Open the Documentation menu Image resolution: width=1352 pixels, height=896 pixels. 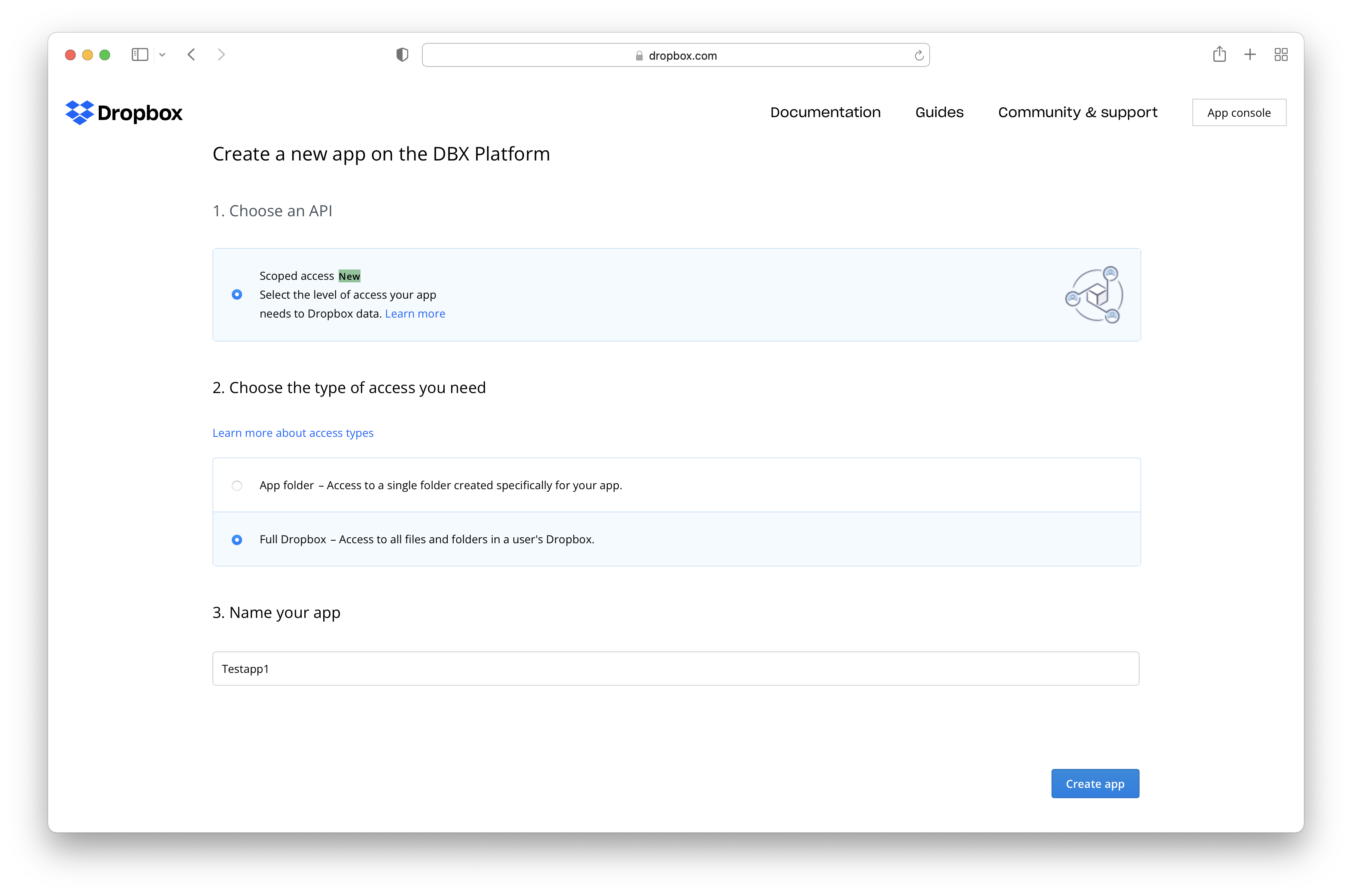825,112
